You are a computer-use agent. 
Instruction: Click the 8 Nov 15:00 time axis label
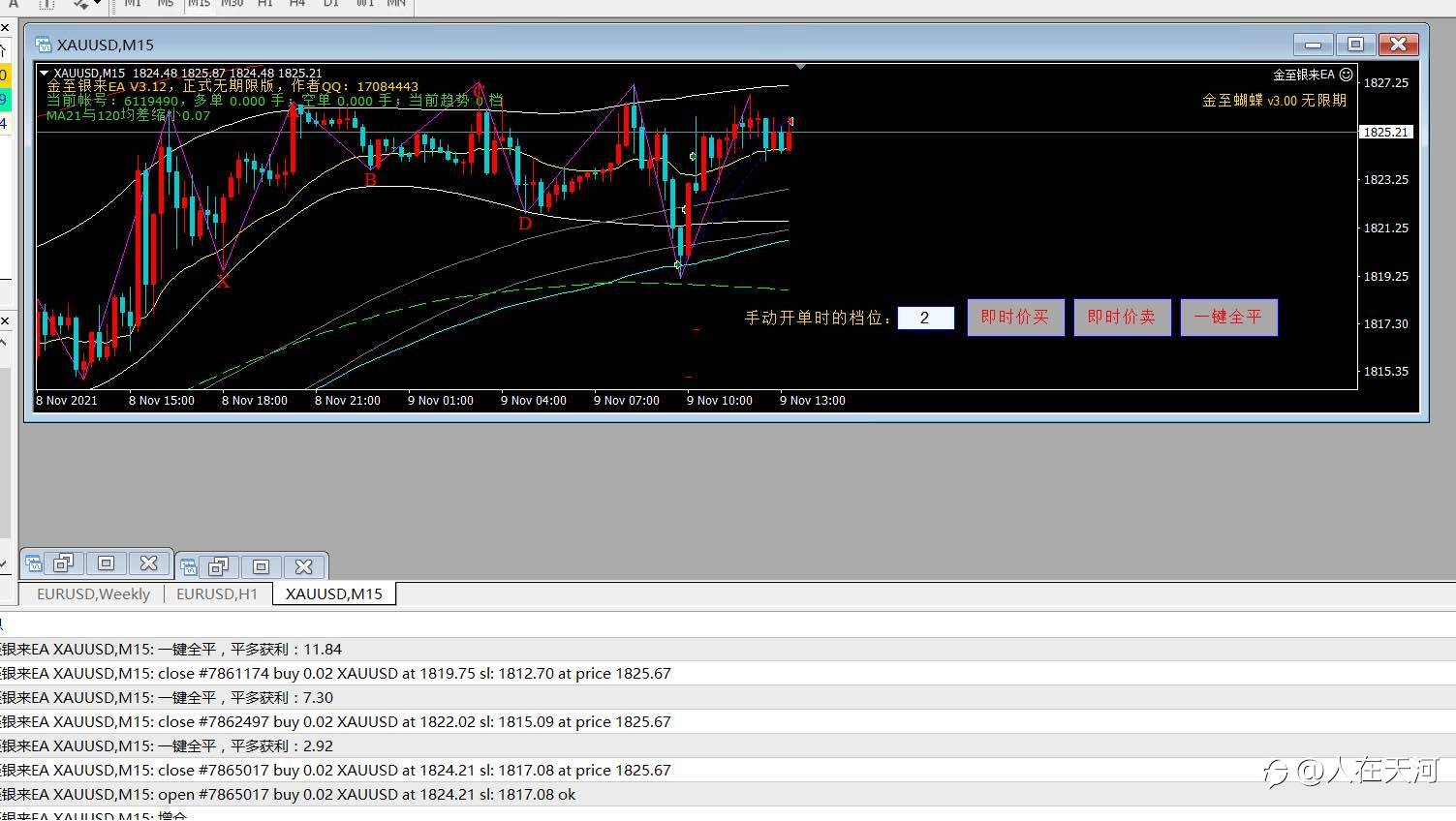click(x=161, y=400)
